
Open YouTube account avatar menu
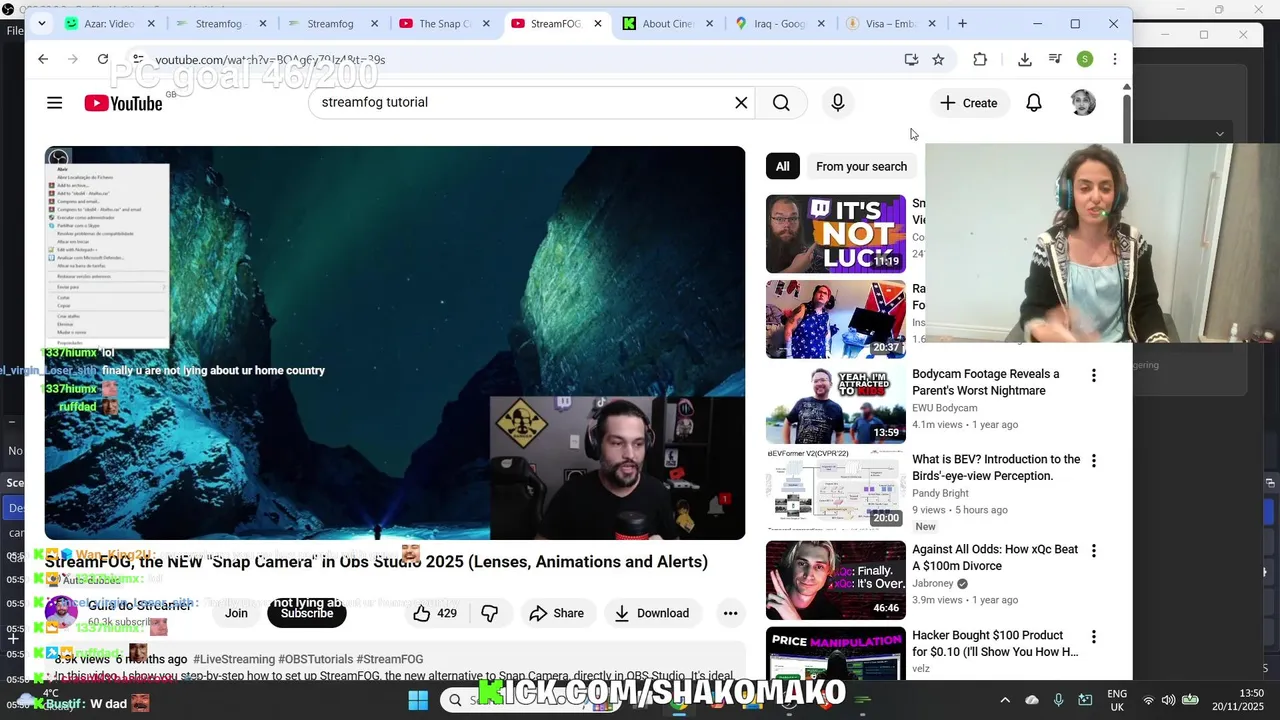click(x=1083, y=103)
